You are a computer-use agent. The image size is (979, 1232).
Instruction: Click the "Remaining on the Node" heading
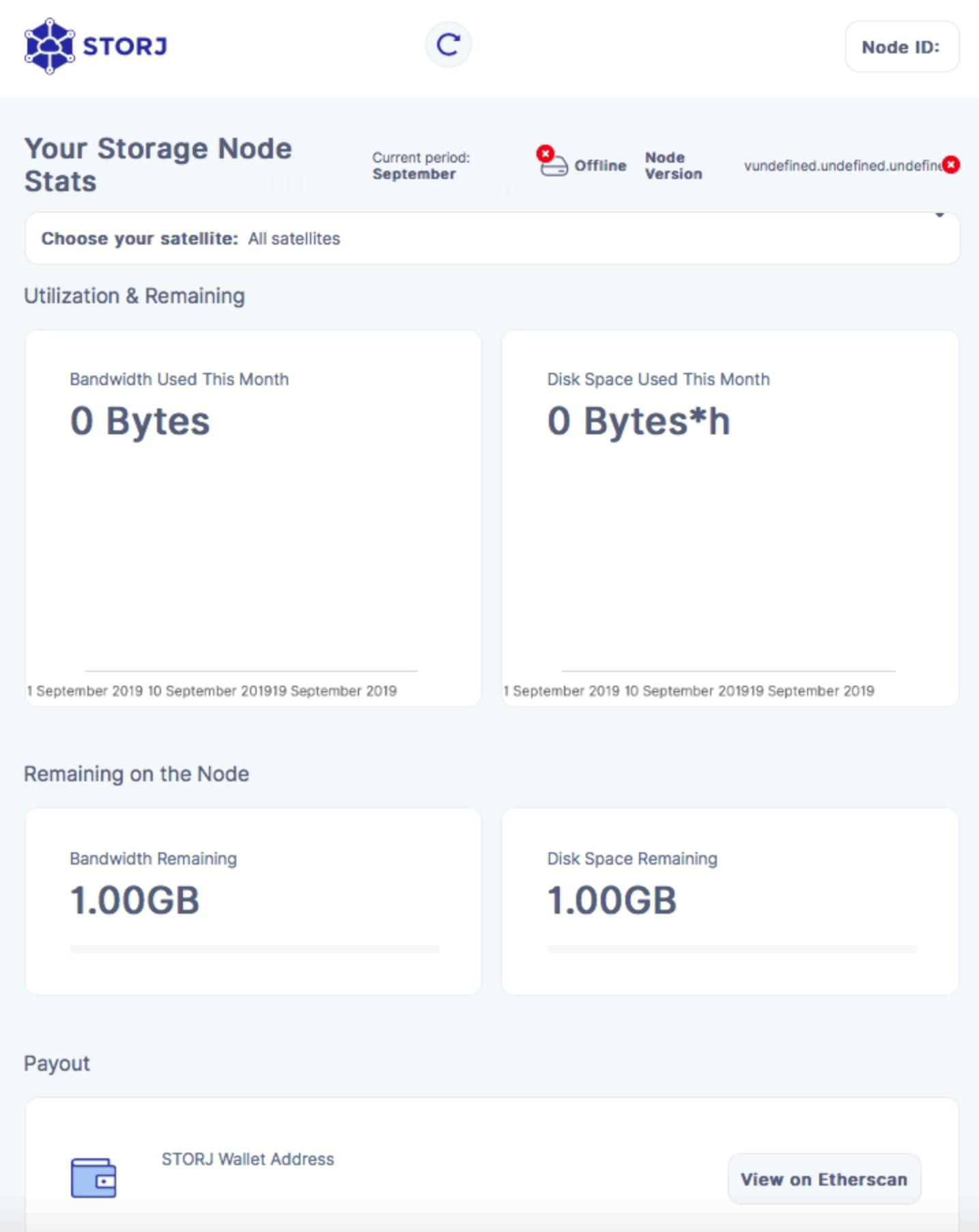(137, 774)
